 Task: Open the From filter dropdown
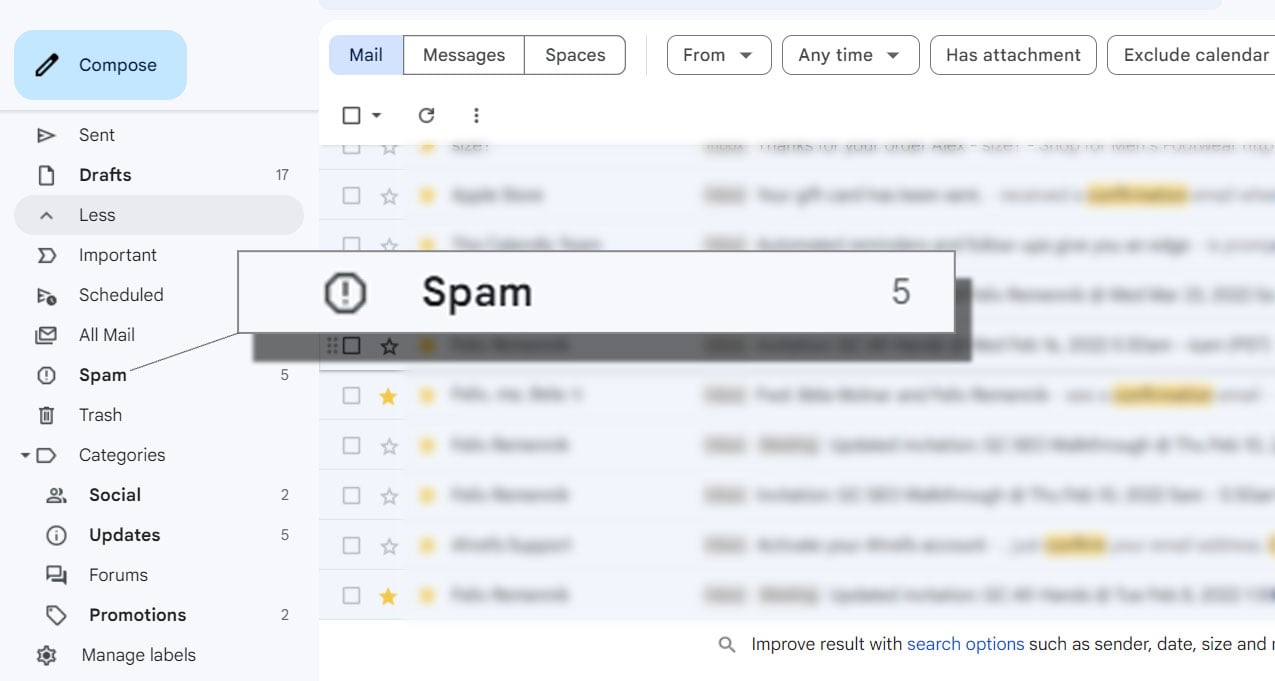[x=718, y=55]
